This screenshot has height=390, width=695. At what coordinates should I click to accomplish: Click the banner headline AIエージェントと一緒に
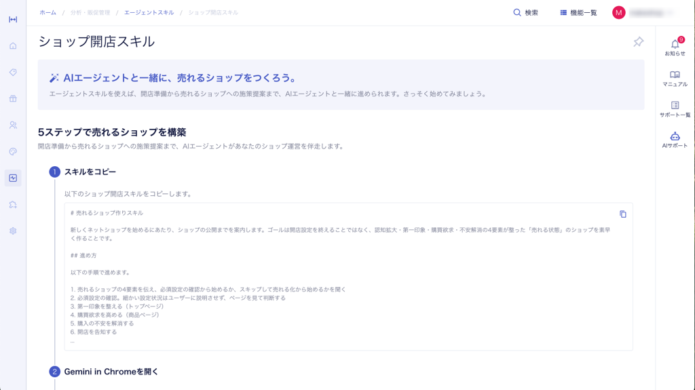pos(180,78)
